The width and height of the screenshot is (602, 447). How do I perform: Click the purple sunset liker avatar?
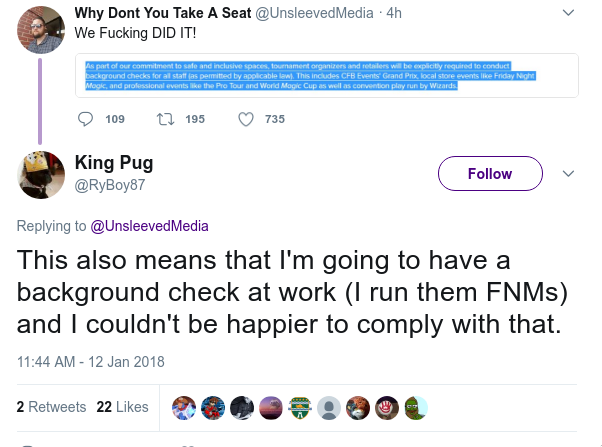click(271, 407)
